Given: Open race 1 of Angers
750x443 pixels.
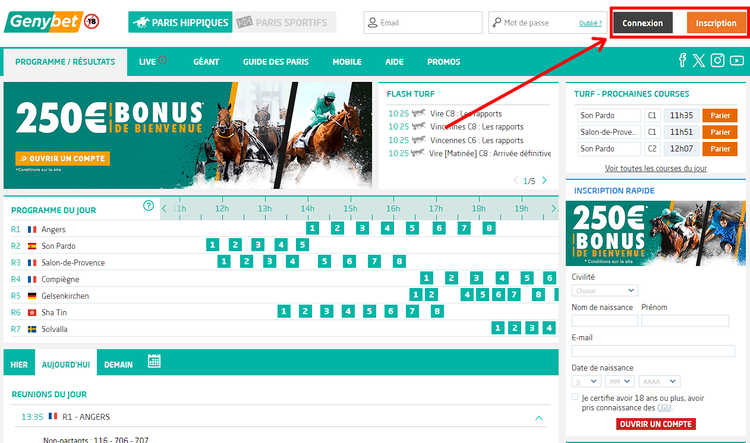Looking at the screenshot, I should 312,228.
